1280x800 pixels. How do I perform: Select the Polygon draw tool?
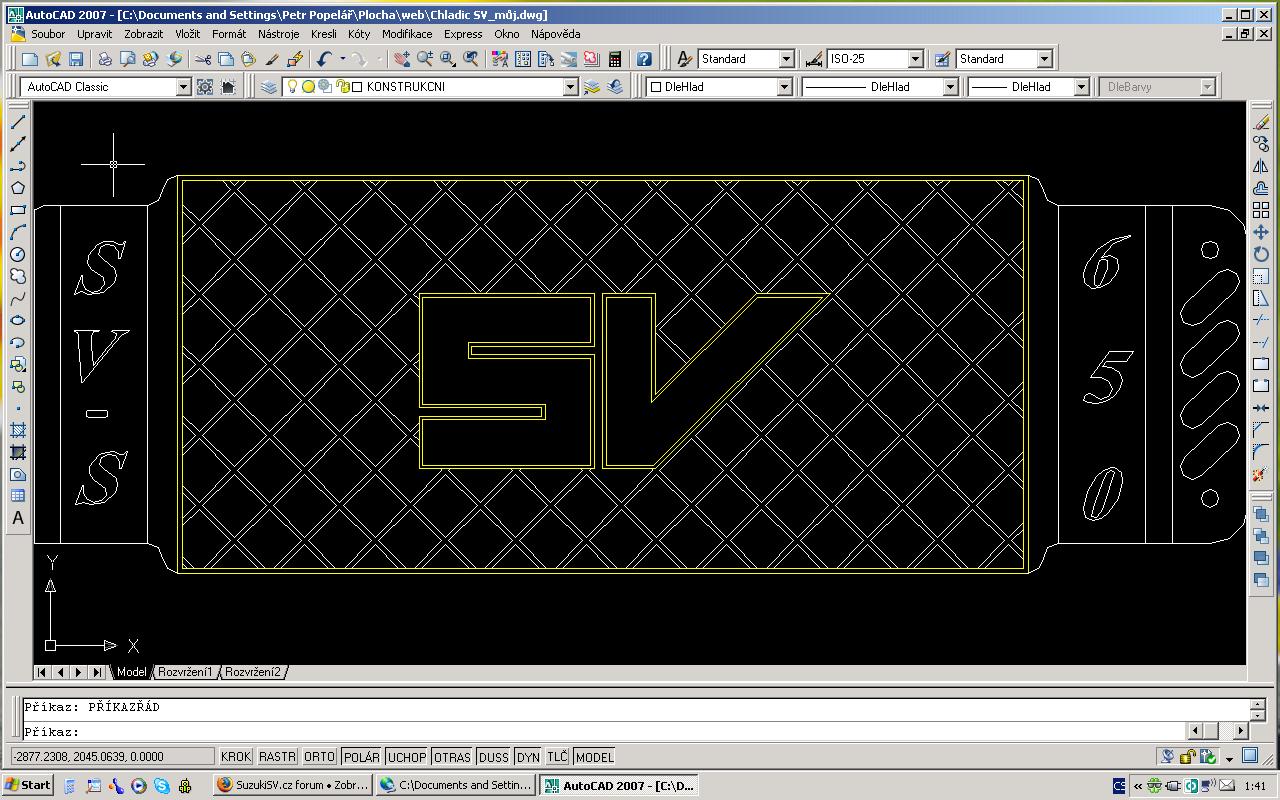(x=18, y=188)
